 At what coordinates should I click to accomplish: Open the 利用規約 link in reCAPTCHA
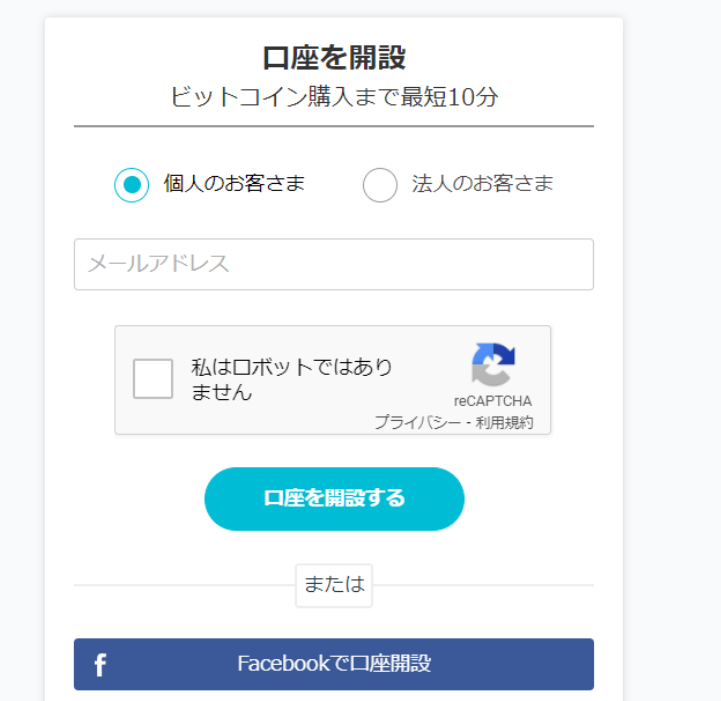(x=504, y=422)
